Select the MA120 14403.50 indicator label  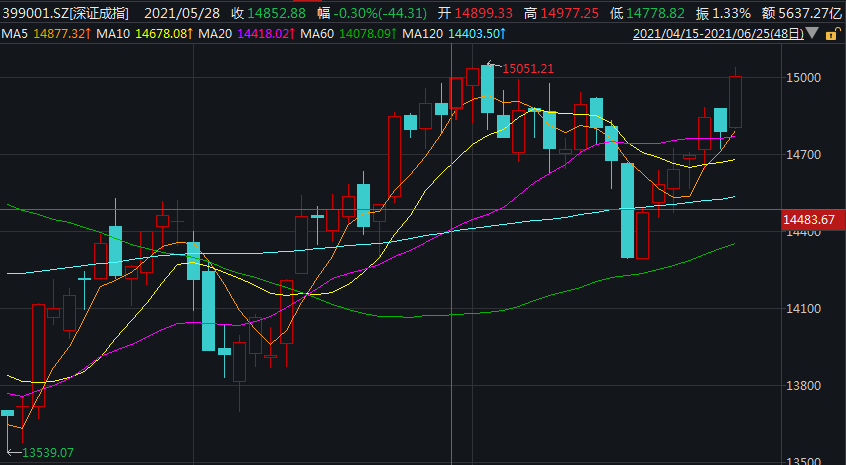[x=454, y=34]
